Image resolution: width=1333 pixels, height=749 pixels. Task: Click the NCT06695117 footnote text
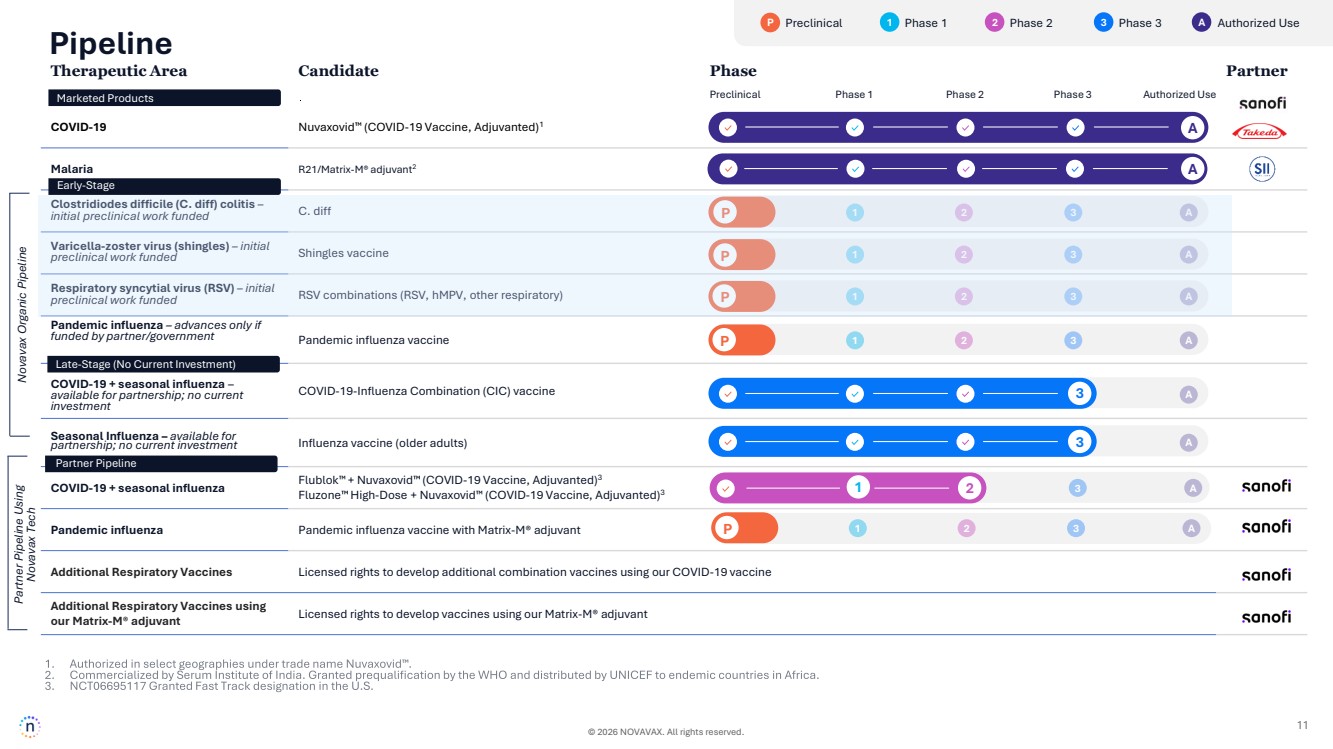[x=221, y=686]
